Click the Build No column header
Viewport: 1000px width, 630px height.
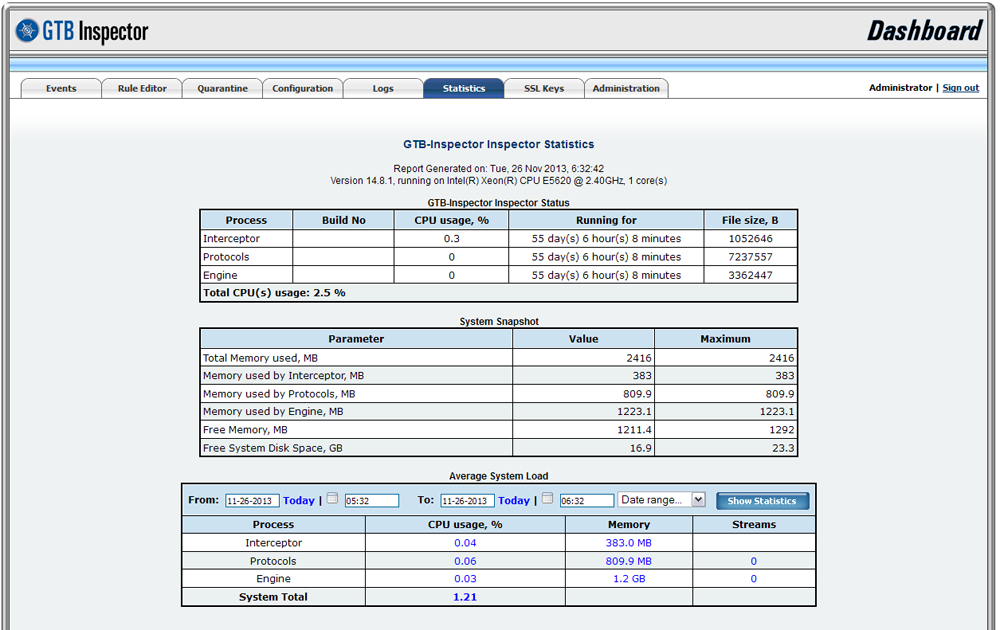pyautogui.click(x=343, y=220)
